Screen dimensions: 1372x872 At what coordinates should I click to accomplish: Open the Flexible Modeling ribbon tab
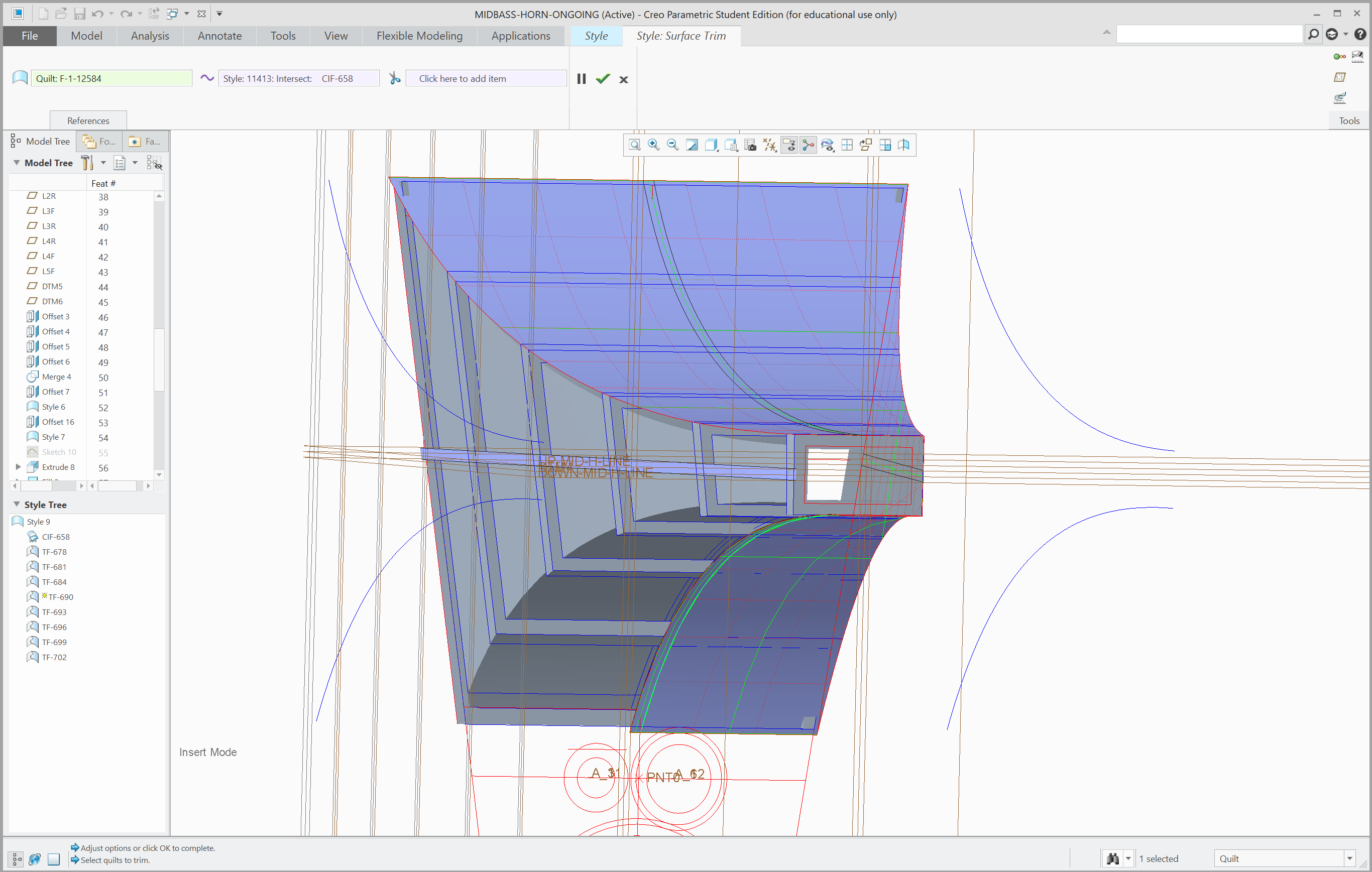click(419, 36)
